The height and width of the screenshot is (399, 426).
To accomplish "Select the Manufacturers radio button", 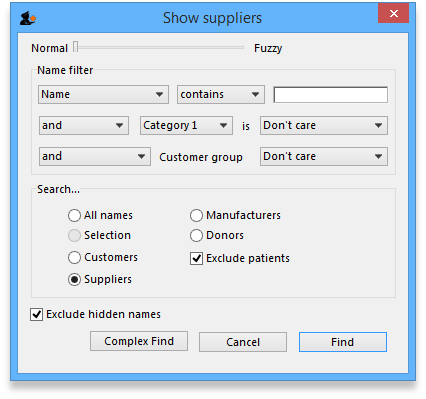I will click(x=196, y=215).
